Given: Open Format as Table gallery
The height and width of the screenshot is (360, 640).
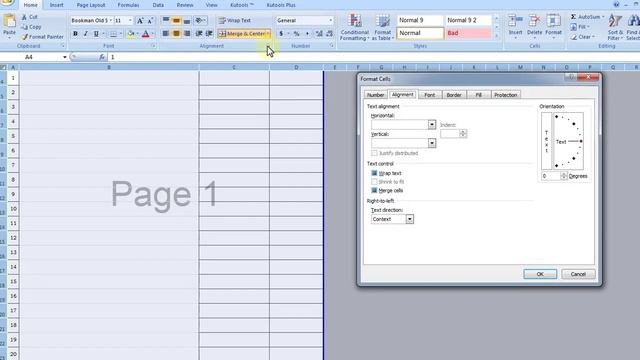Looking at the screenshot, I should [382, 27].
